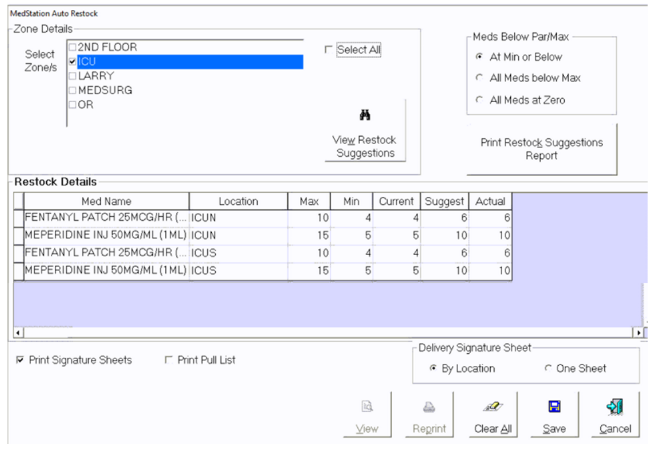Toggle the Select All checkbox
655x452 pixels.
click(x=328, y=50)
